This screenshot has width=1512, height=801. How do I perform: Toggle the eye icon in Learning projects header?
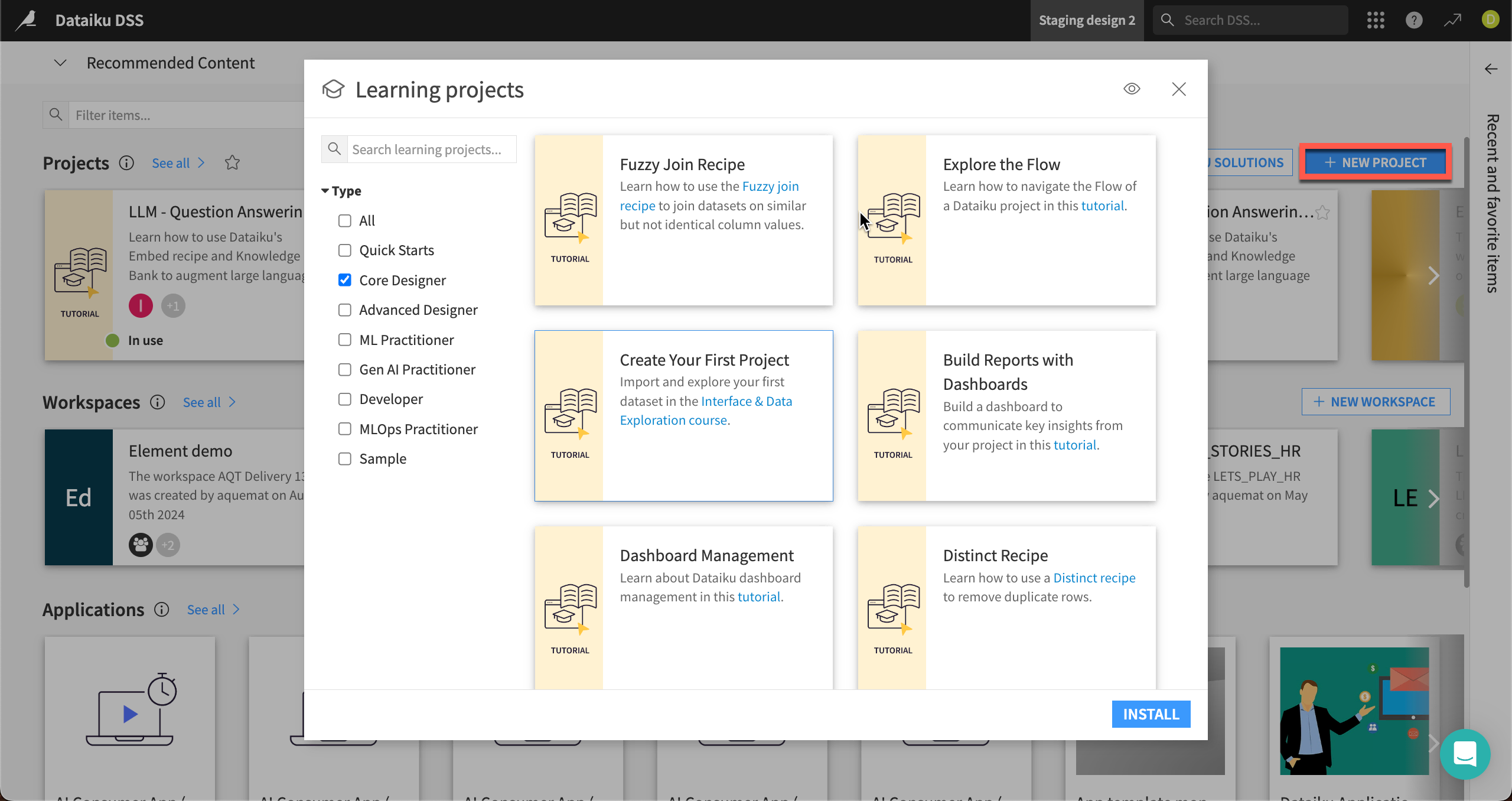(x=1132, y=89)
